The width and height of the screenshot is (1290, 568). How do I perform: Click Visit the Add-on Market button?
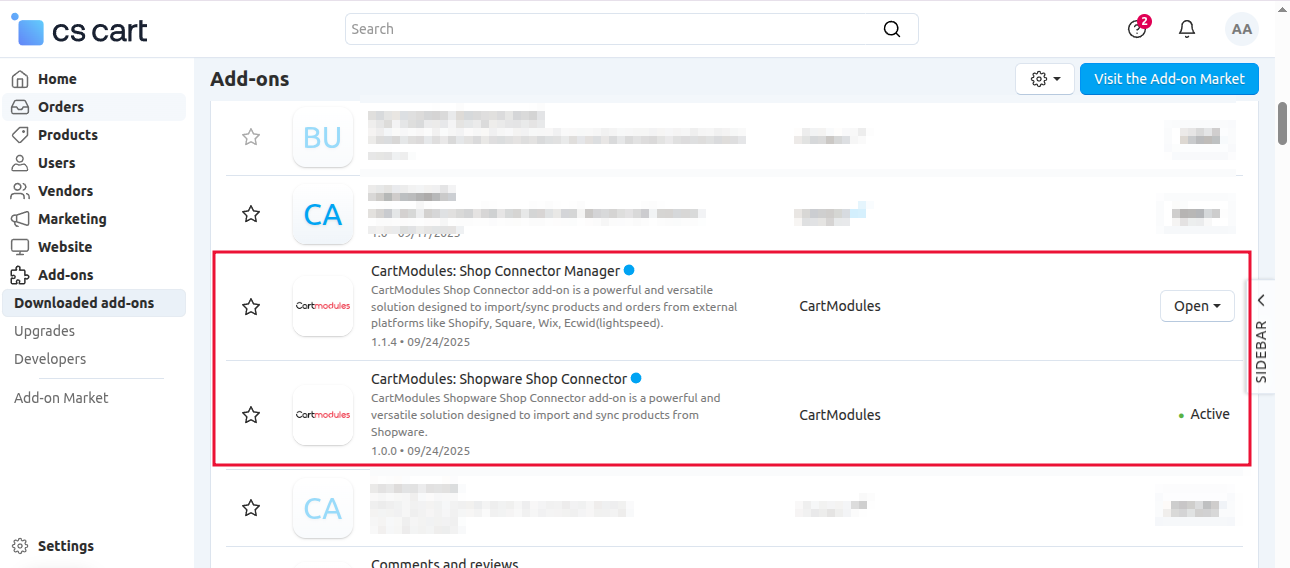(1169, 79)
